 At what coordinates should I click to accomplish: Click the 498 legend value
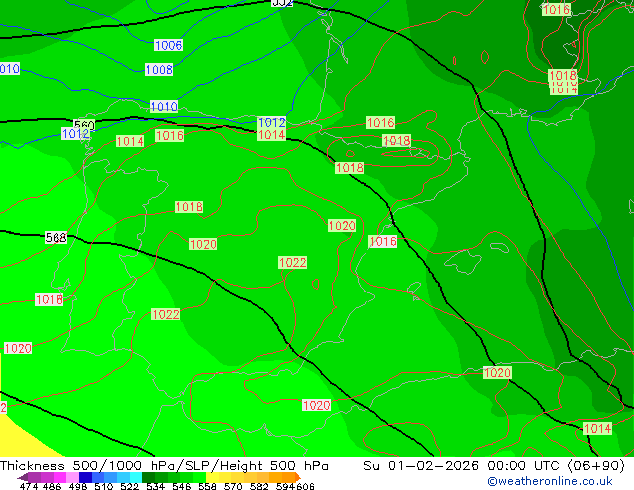tap(78, 486)
